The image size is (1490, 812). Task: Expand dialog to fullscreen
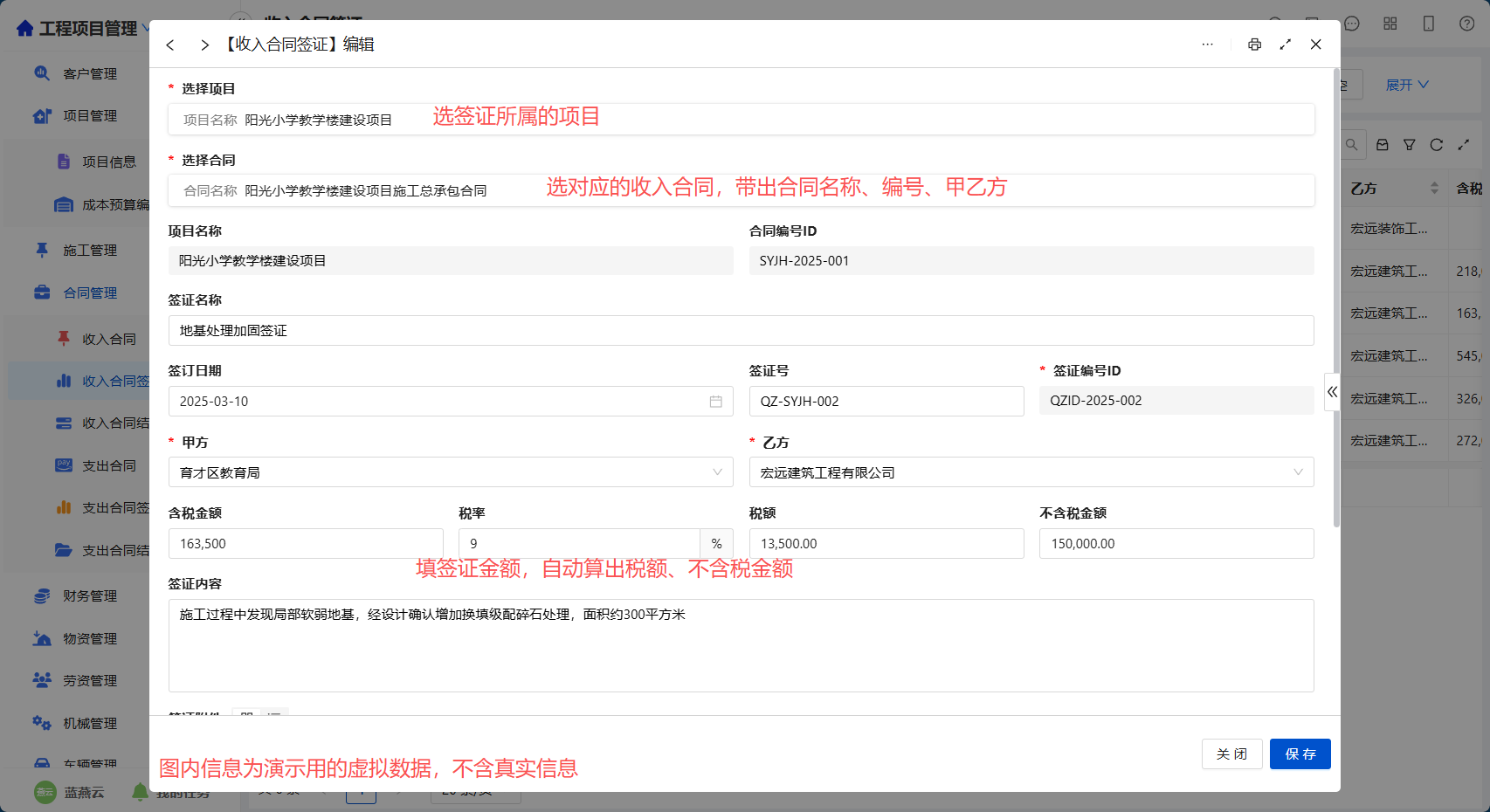(x=1285, y=45)
